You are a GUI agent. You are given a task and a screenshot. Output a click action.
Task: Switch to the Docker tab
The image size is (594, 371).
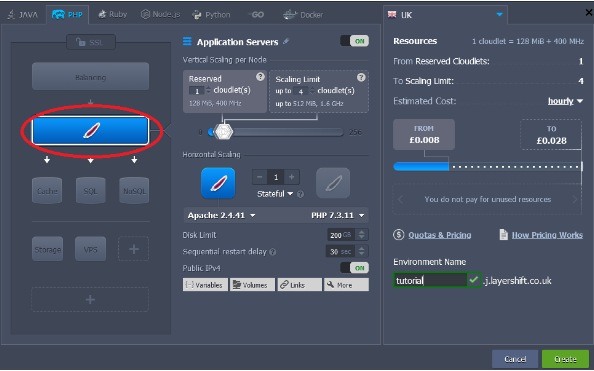point(303,15)
